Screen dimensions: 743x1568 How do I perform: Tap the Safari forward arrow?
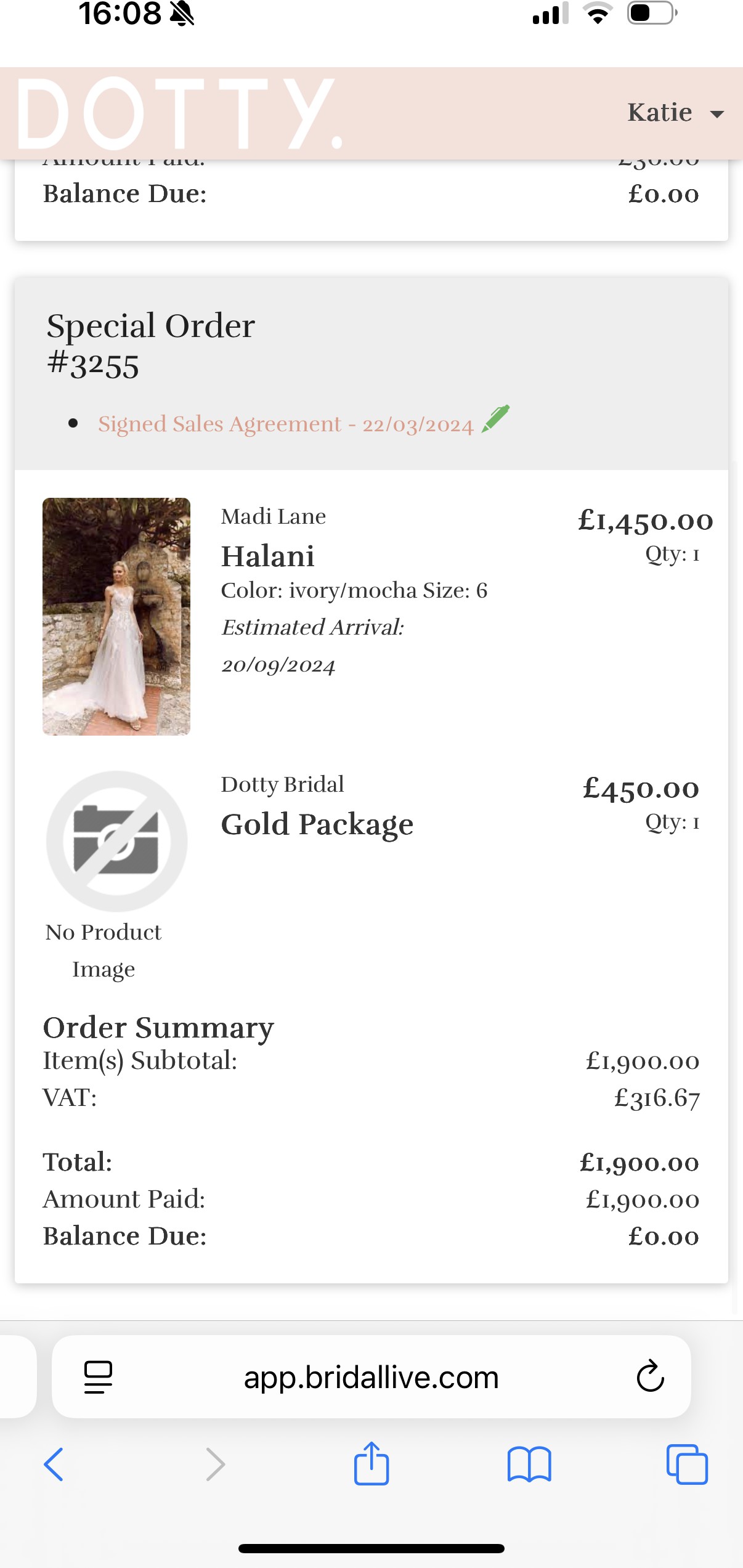215,1464
